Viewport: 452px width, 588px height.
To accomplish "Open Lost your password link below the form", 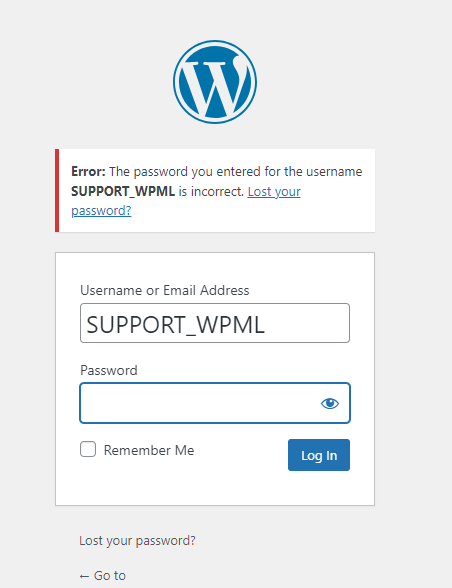I will pyautogui.click(x=137, y=540).
